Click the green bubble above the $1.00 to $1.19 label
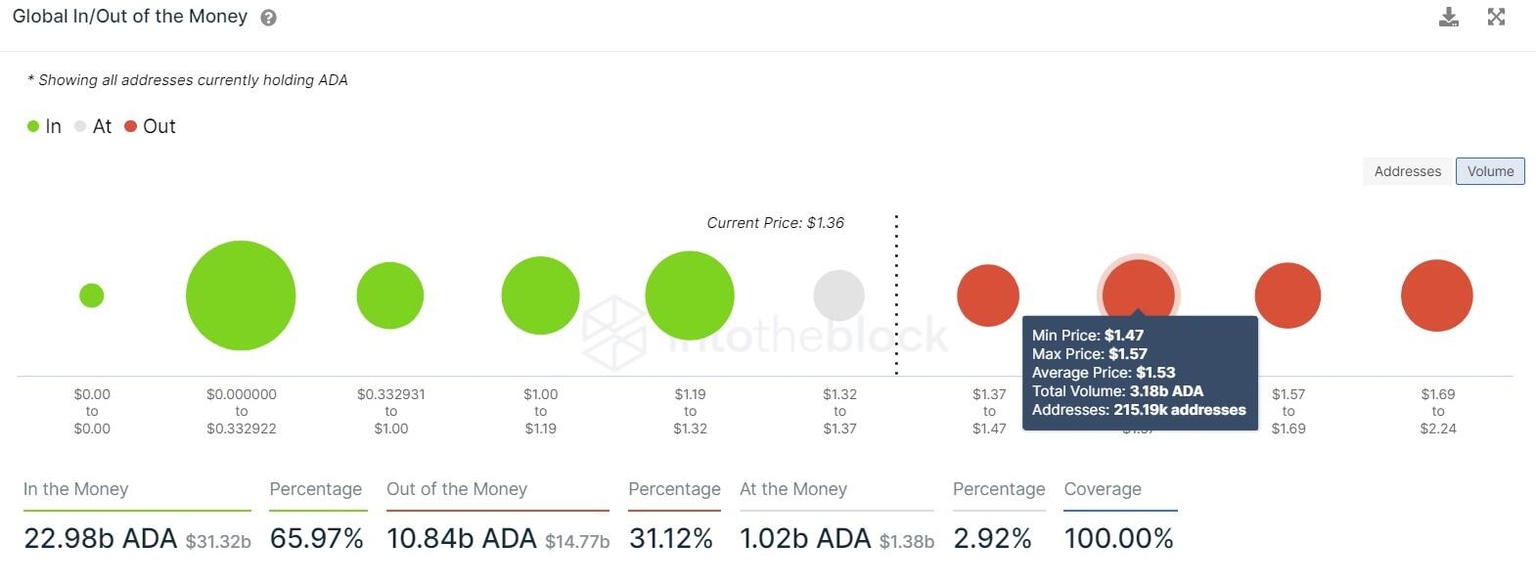This screenshot has height=587, width=1536. point(540,294)
